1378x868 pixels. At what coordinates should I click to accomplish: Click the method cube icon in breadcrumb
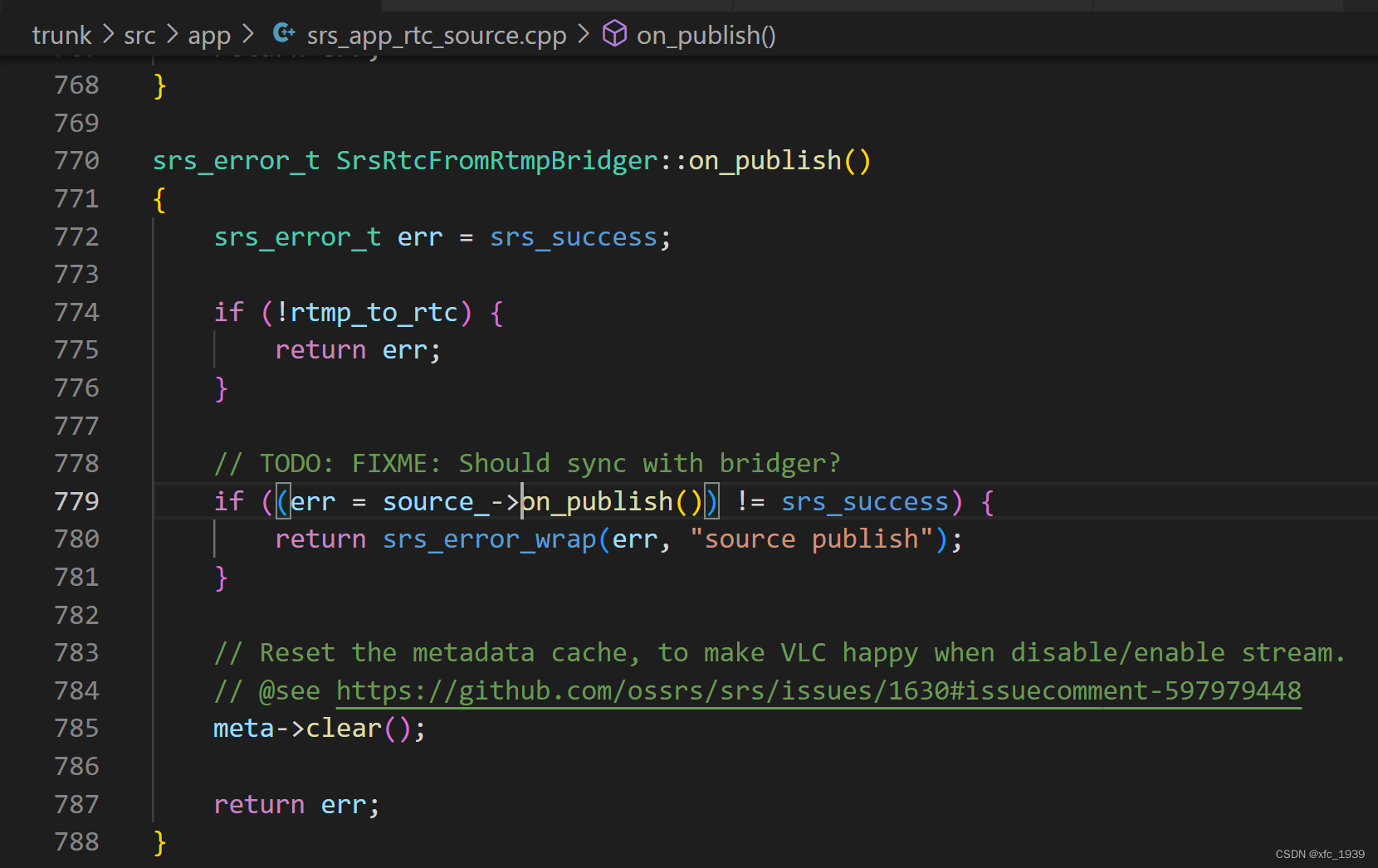click(x=614, y=33)
